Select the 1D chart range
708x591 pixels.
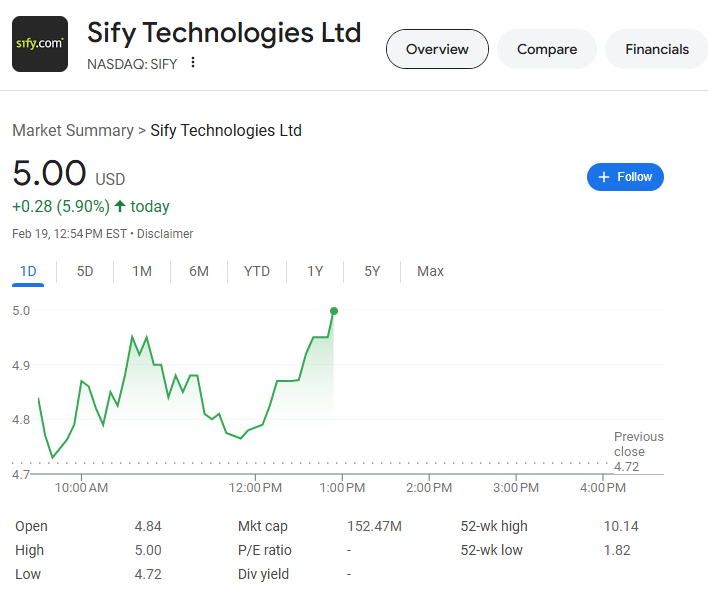28,271
